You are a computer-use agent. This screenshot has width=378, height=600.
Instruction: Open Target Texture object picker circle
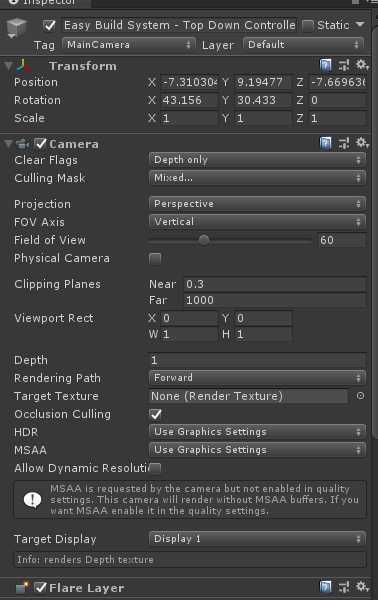pyautogui.click(x=360, y=396)
